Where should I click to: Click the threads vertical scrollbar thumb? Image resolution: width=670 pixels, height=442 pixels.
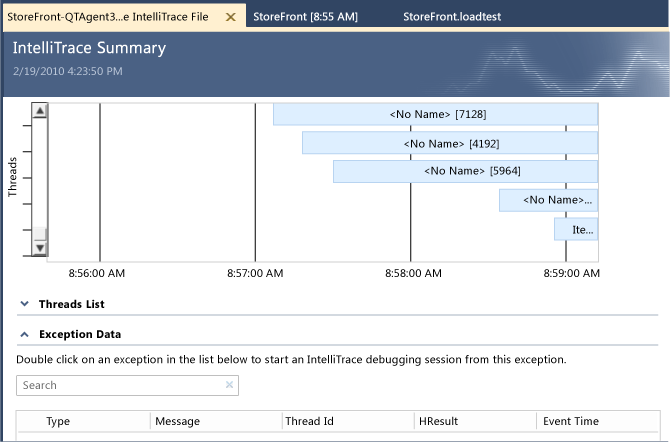click(x=40, y=178)
